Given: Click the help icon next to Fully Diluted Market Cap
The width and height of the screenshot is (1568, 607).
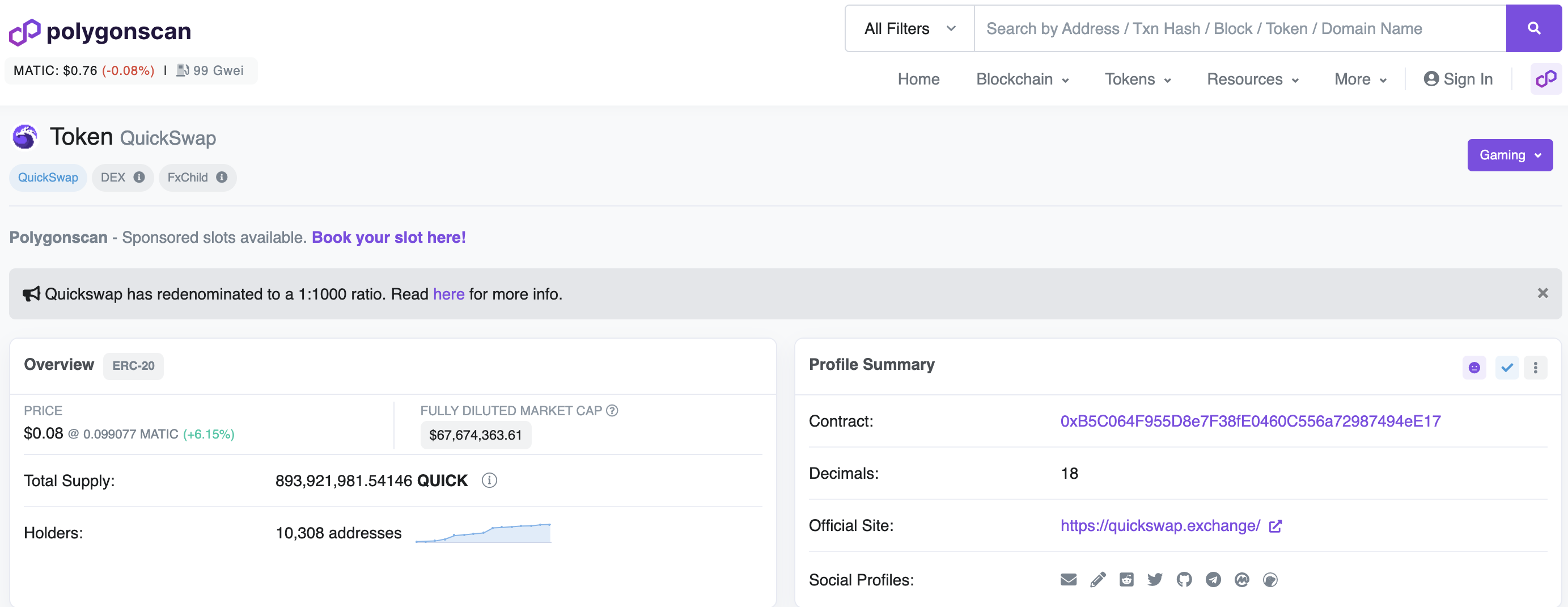Looking at the screenshot, I should coord(612,410).
